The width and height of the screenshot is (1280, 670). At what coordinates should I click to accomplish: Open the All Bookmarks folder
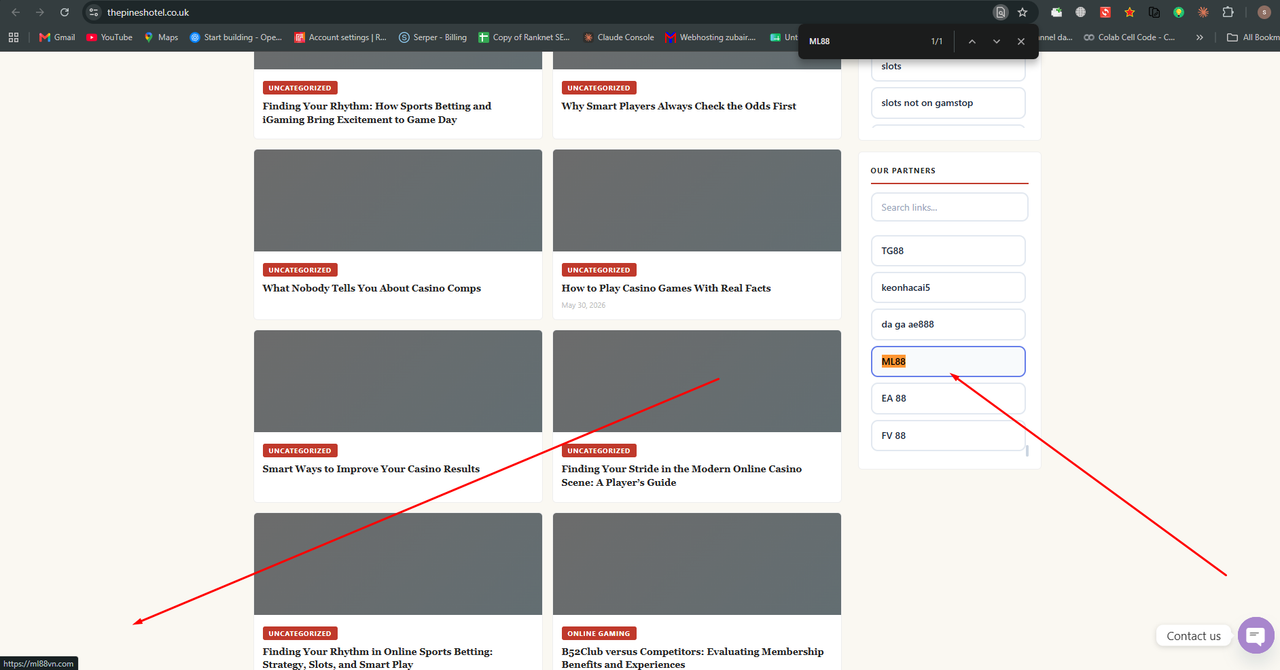click(x=1253, y=37)
